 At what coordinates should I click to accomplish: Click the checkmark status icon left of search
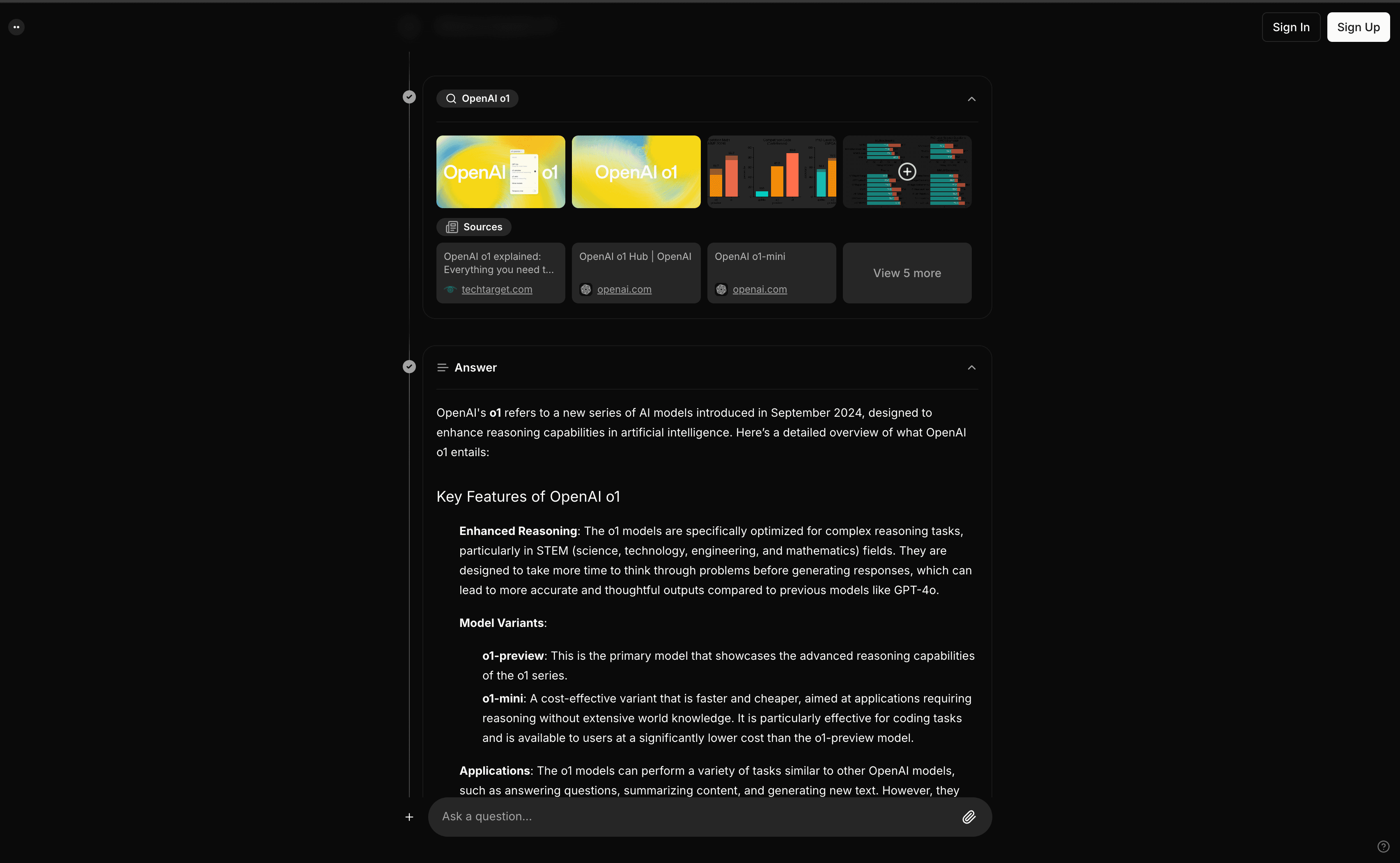point(409,97)
